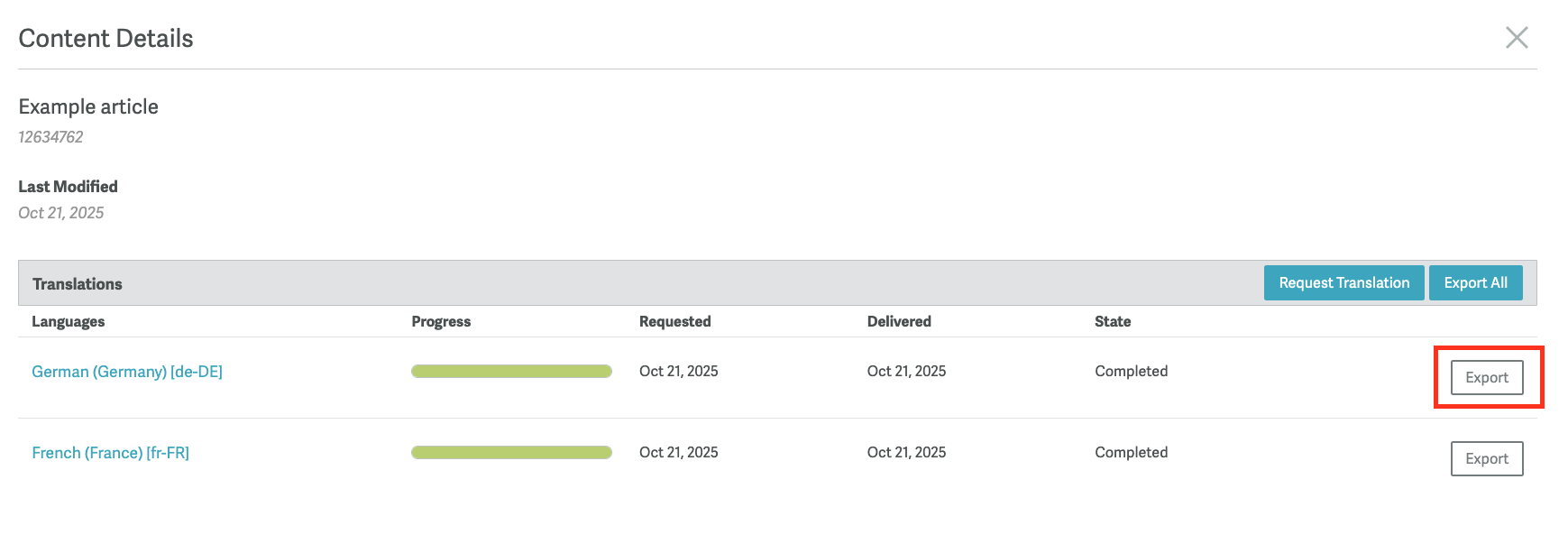
Task: Select the Progress column header
Action: point(441,322)
